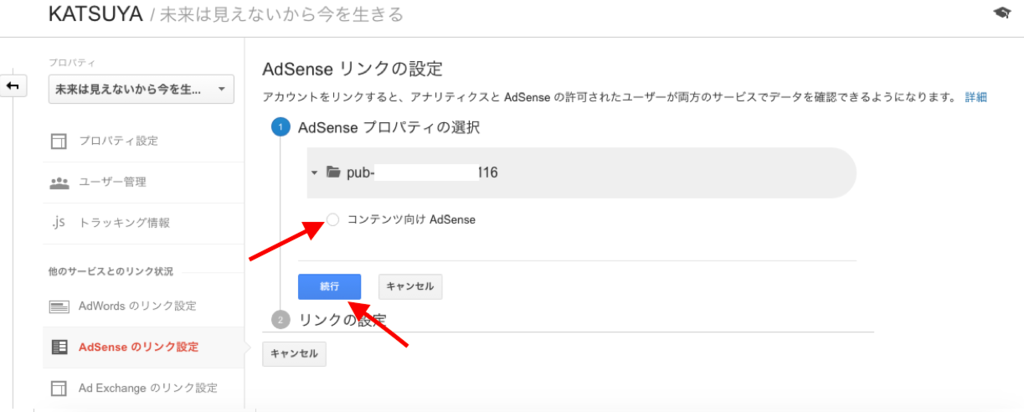Open the property dropdown 未来は見えないから今を生...
The image size is (1024, 412).
point(141,89)
